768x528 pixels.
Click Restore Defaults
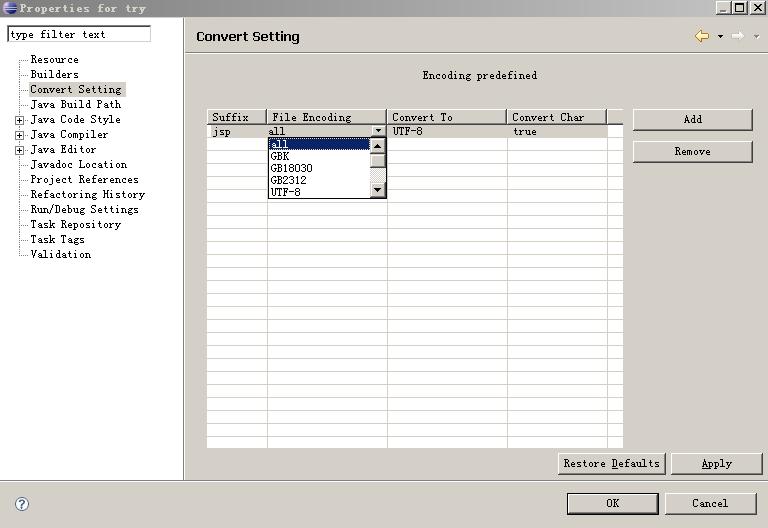point(611,463)
